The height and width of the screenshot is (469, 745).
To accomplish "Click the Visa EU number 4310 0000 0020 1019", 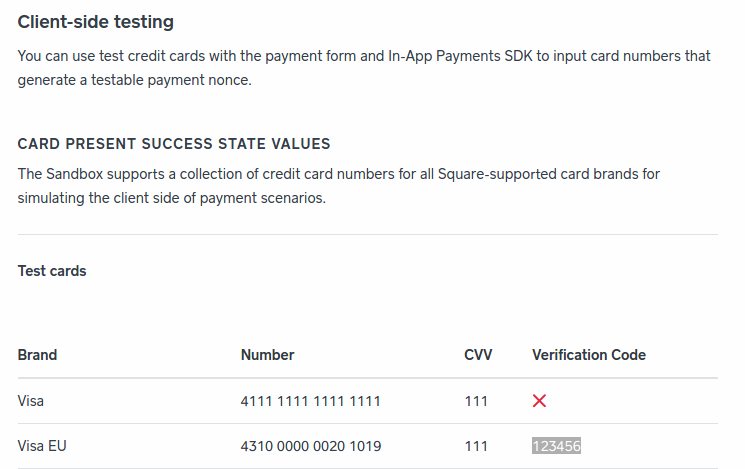I will pyautogui.click(x=310, y=446).
